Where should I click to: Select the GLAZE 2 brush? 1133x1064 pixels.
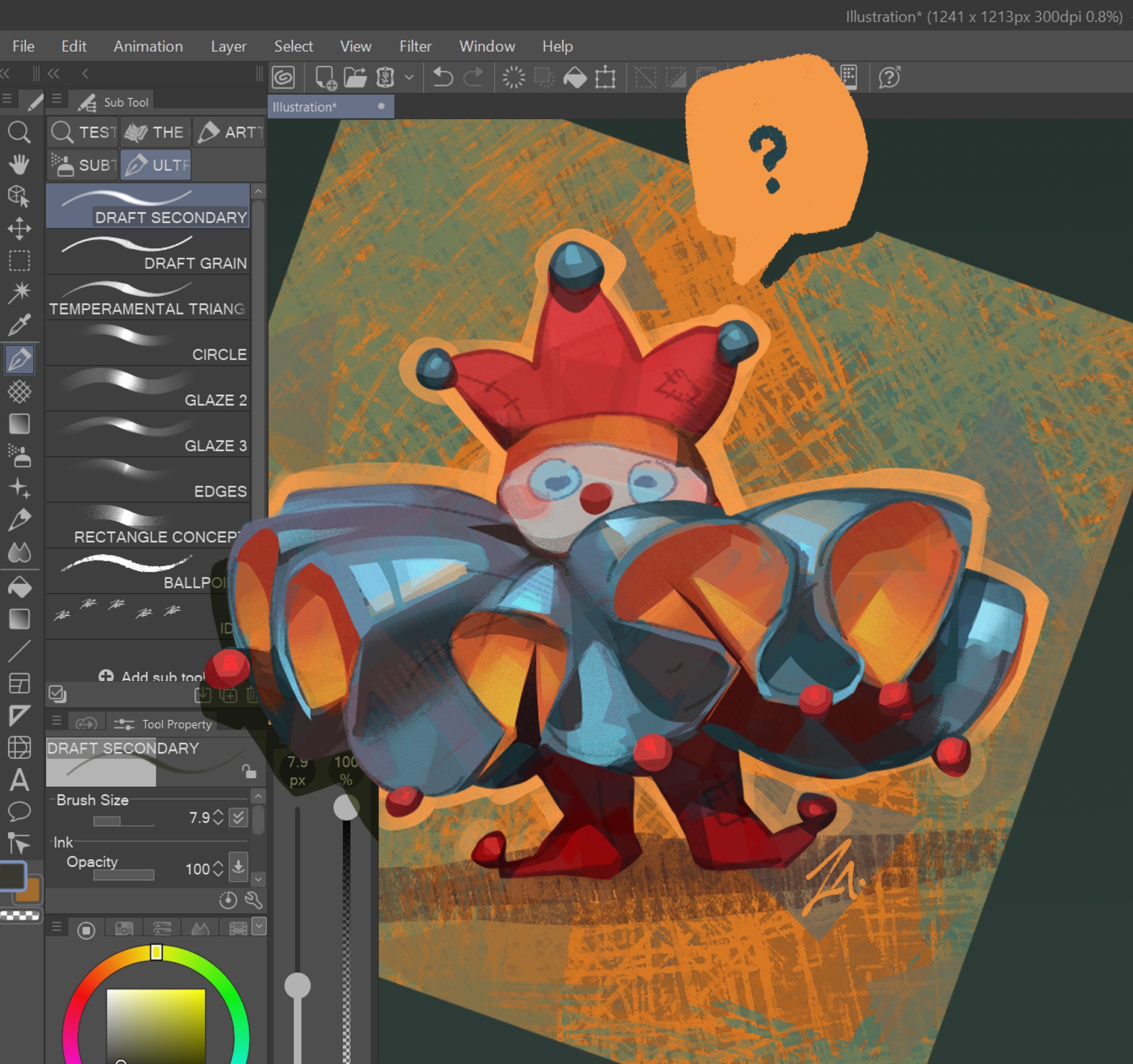click(x=148, y=389)
